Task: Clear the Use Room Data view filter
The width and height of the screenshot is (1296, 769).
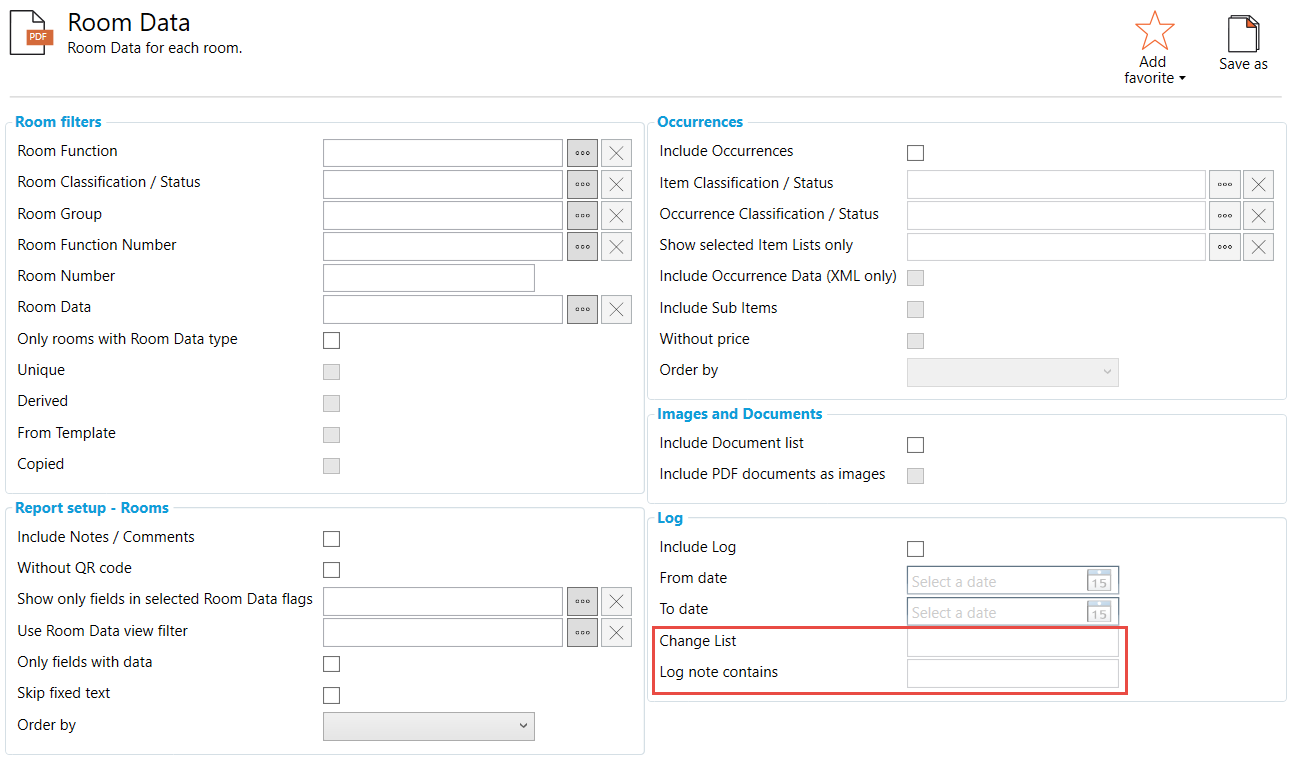Action: pos(616,632)
